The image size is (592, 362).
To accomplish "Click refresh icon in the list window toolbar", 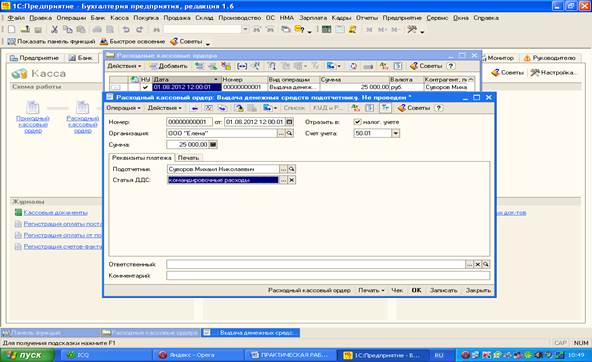I will (x=353, y=66).
